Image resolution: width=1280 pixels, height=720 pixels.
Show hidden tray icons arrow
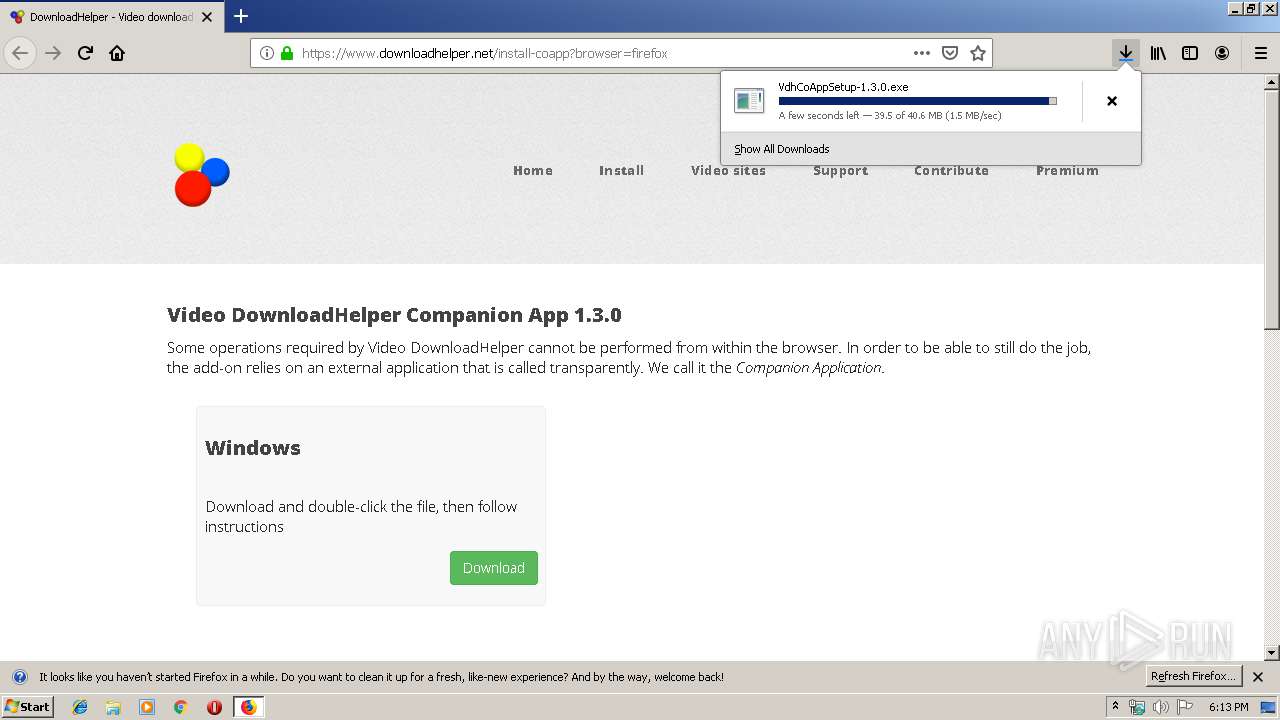point(1115,707)
